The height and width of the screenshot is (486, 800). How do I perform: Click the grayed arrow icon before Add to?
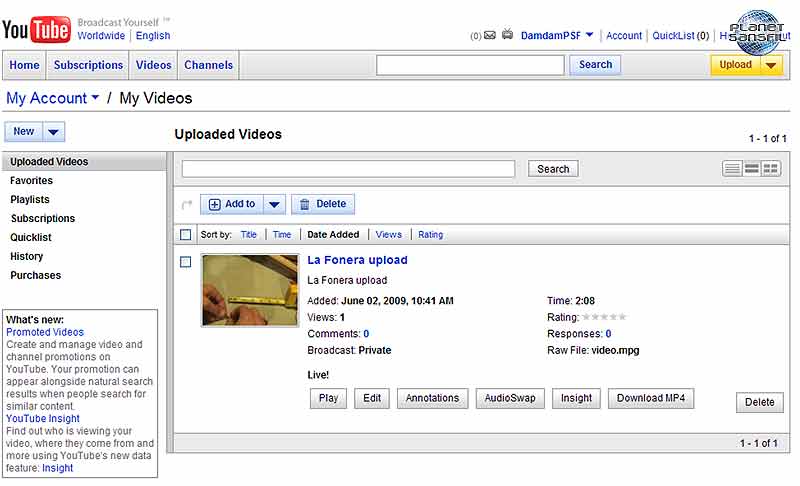[187, 204]
